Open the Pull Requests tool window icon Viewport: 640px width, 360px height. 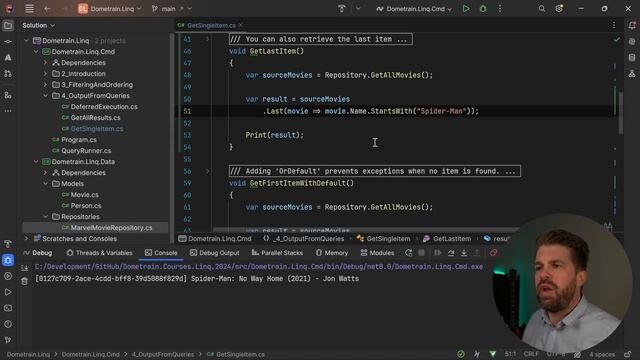(8, 73)
